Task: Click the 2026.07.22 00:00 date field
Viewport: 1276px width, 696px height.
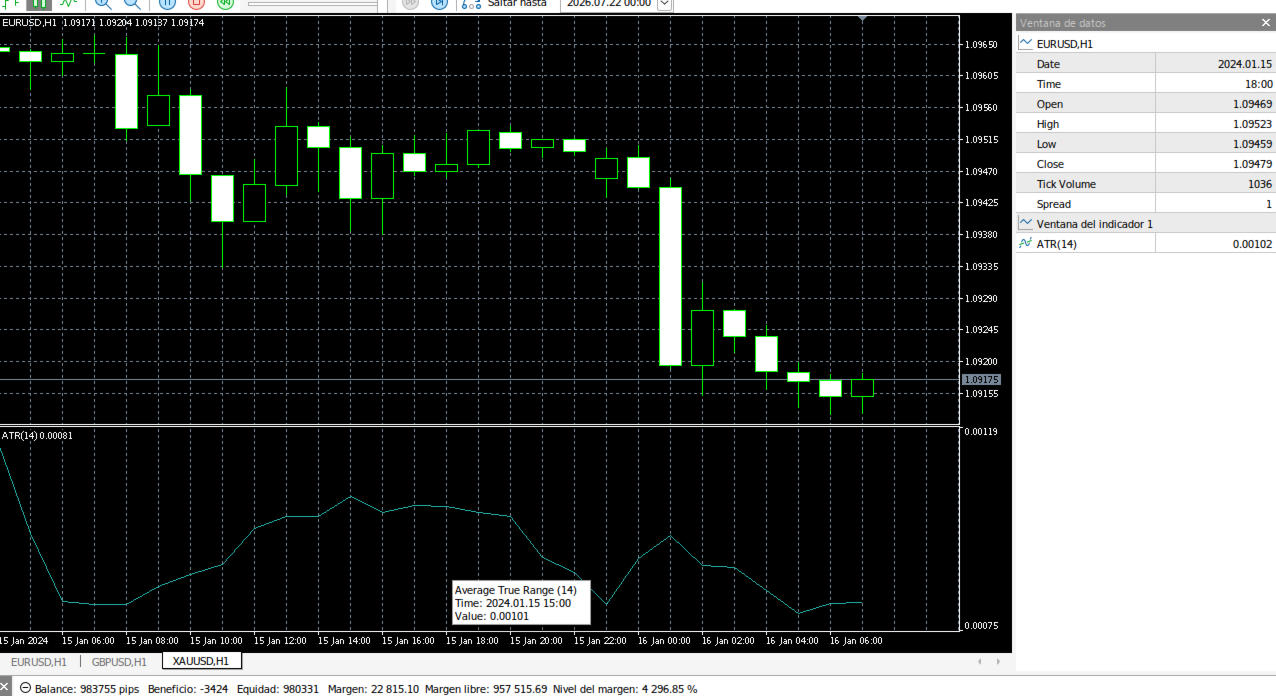Action: 609,3
